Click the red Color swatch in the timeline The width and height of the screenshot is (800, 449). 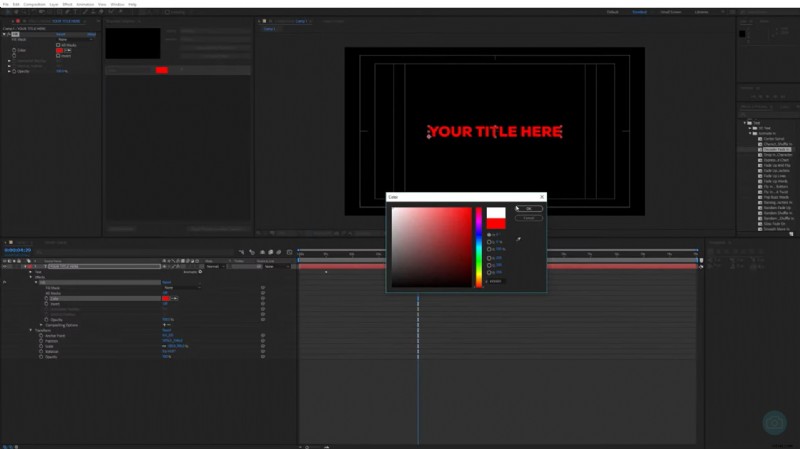click(166, 298)
